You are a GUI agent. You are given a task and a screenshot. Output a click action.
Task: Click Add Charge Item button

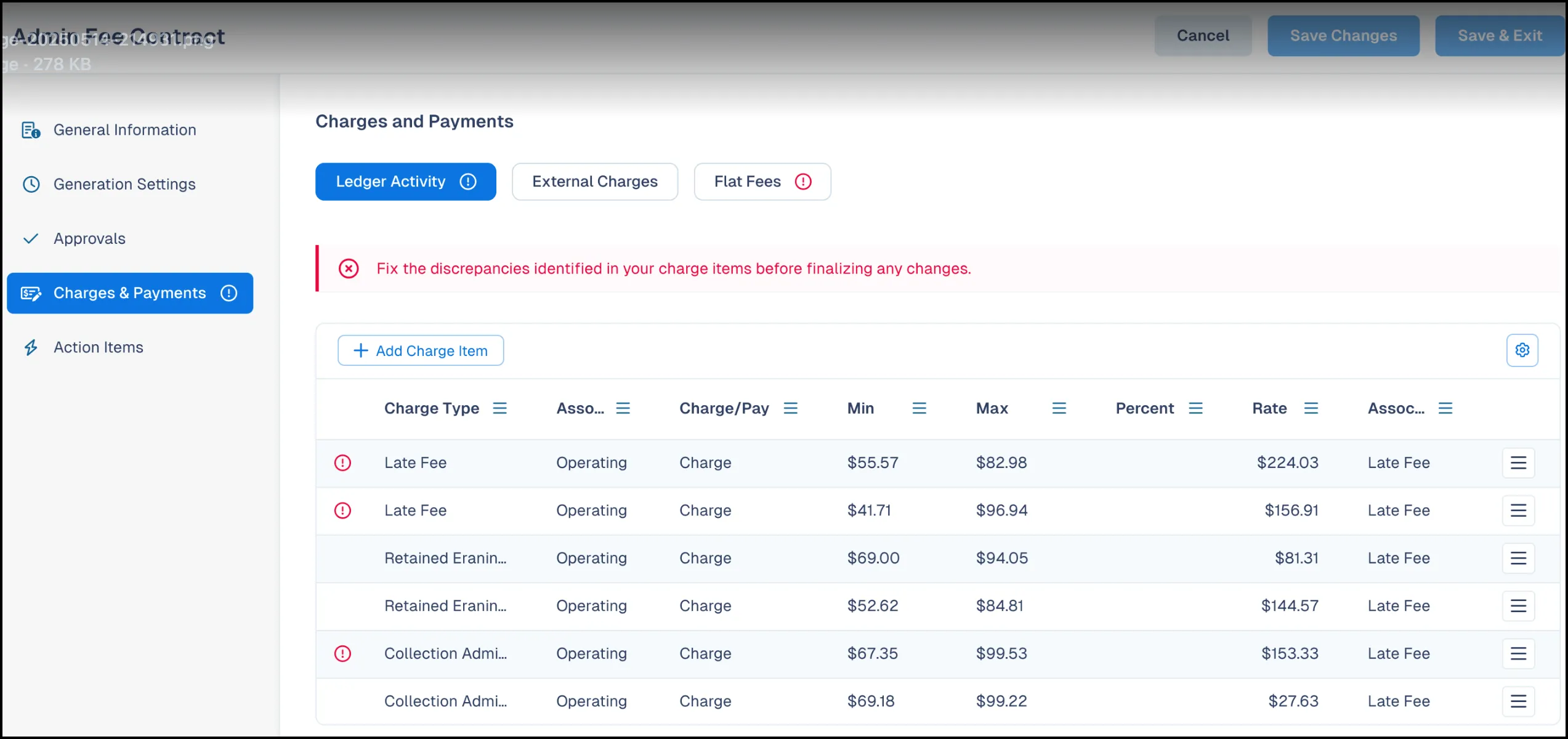[421, 350]
